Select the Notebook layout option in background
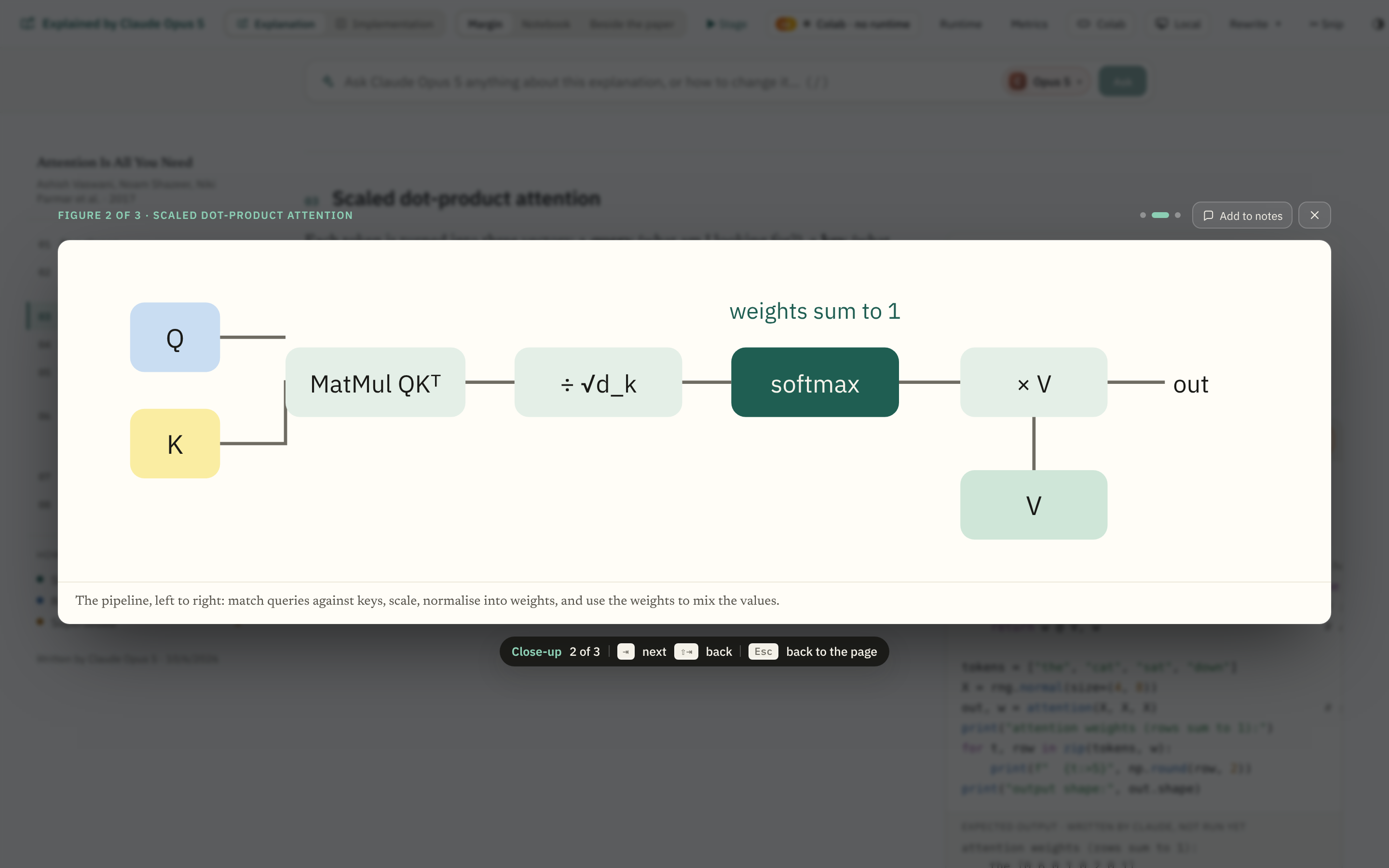The image size is (1389, 868). coord(546,24)
